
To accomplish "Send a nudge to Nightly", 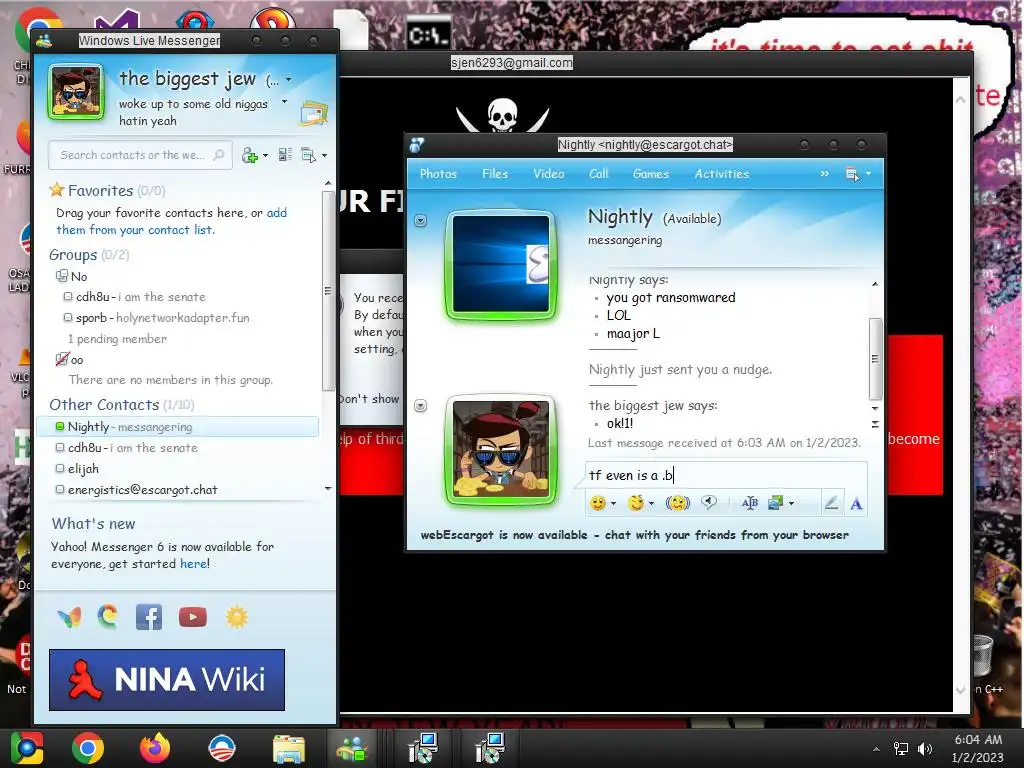I will pos(678,503).
